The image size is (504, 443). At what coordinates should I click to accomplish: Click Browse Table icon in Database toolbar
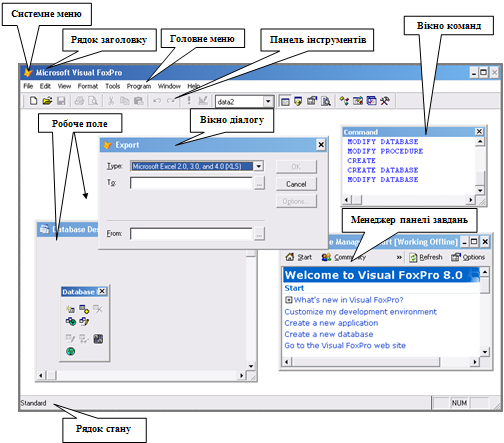pos(84,339)
